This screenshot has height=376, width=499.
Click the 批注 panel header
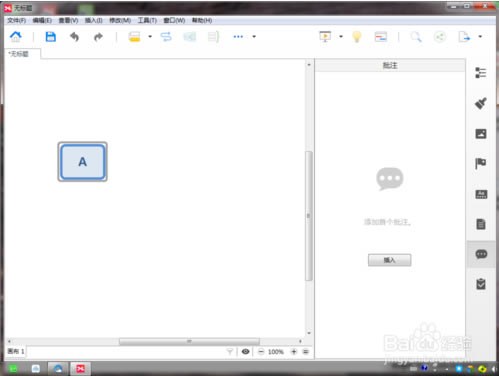[390, 65]
